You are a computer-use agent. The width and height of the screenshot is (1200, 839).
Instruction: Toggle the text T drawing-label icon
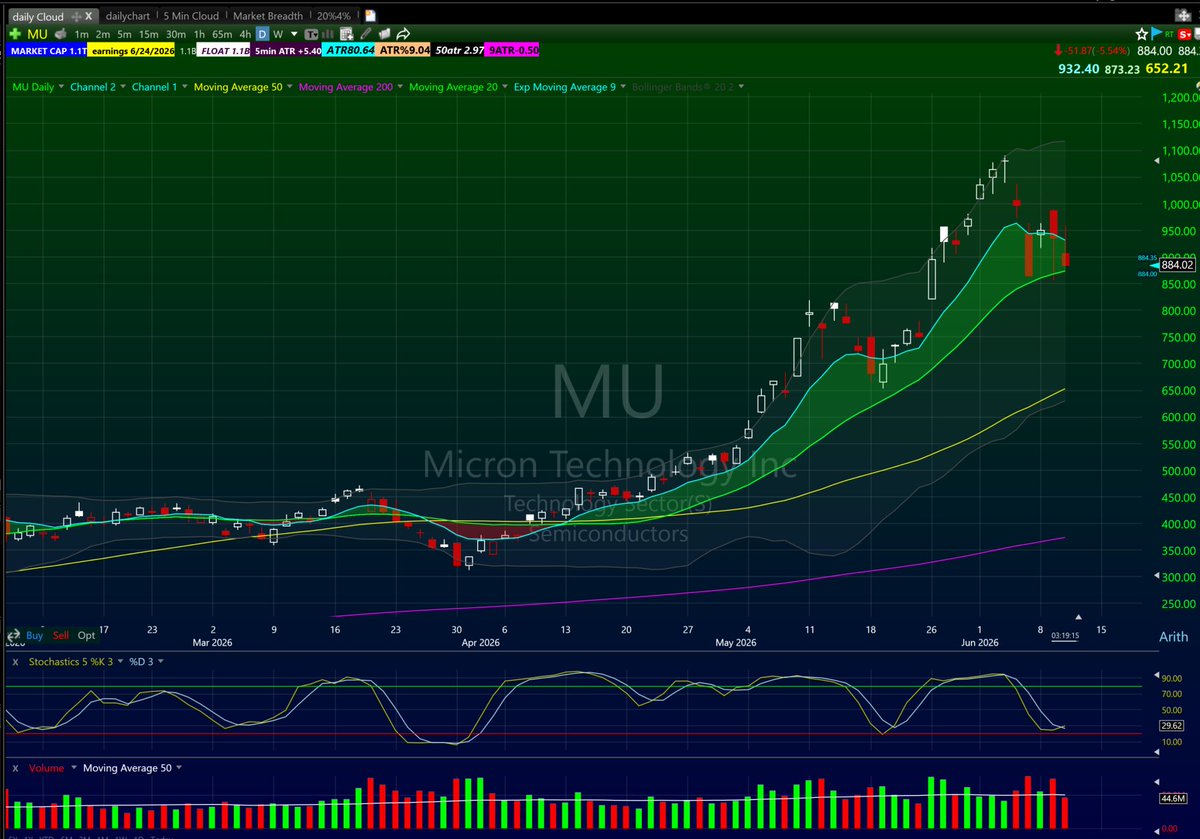click(x=312, y=34)
